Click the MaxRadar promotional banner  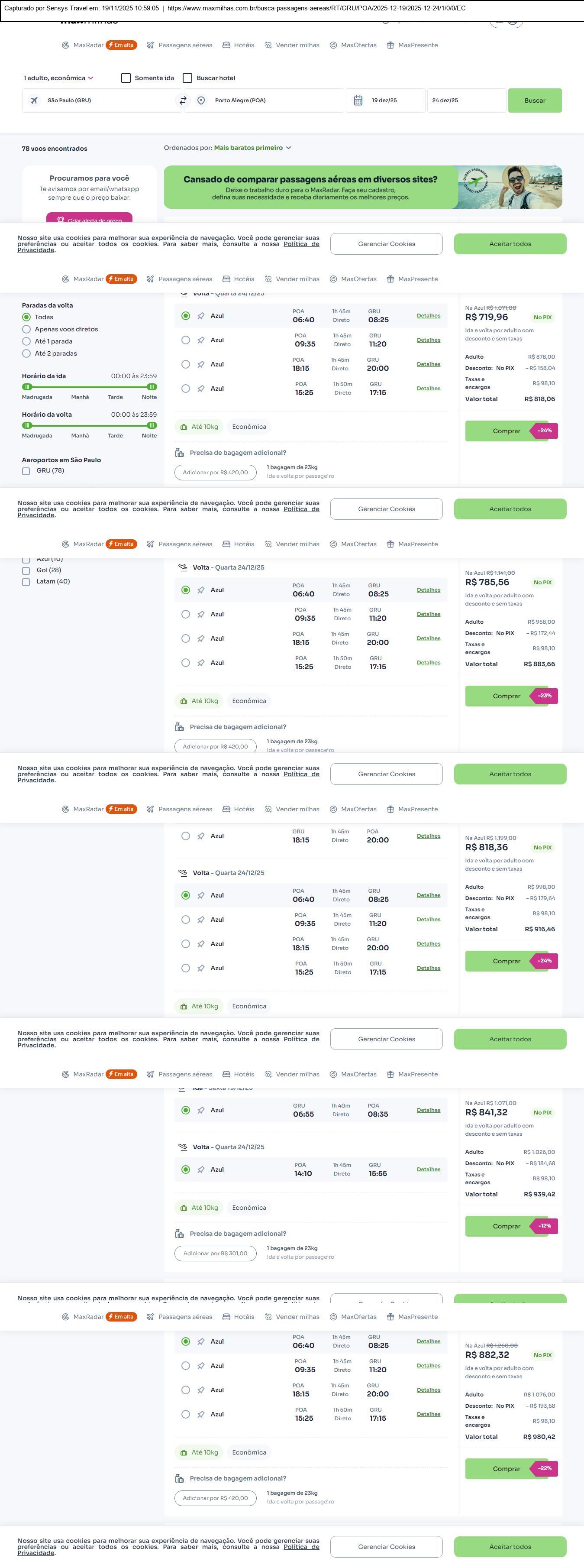pos(363,188)
